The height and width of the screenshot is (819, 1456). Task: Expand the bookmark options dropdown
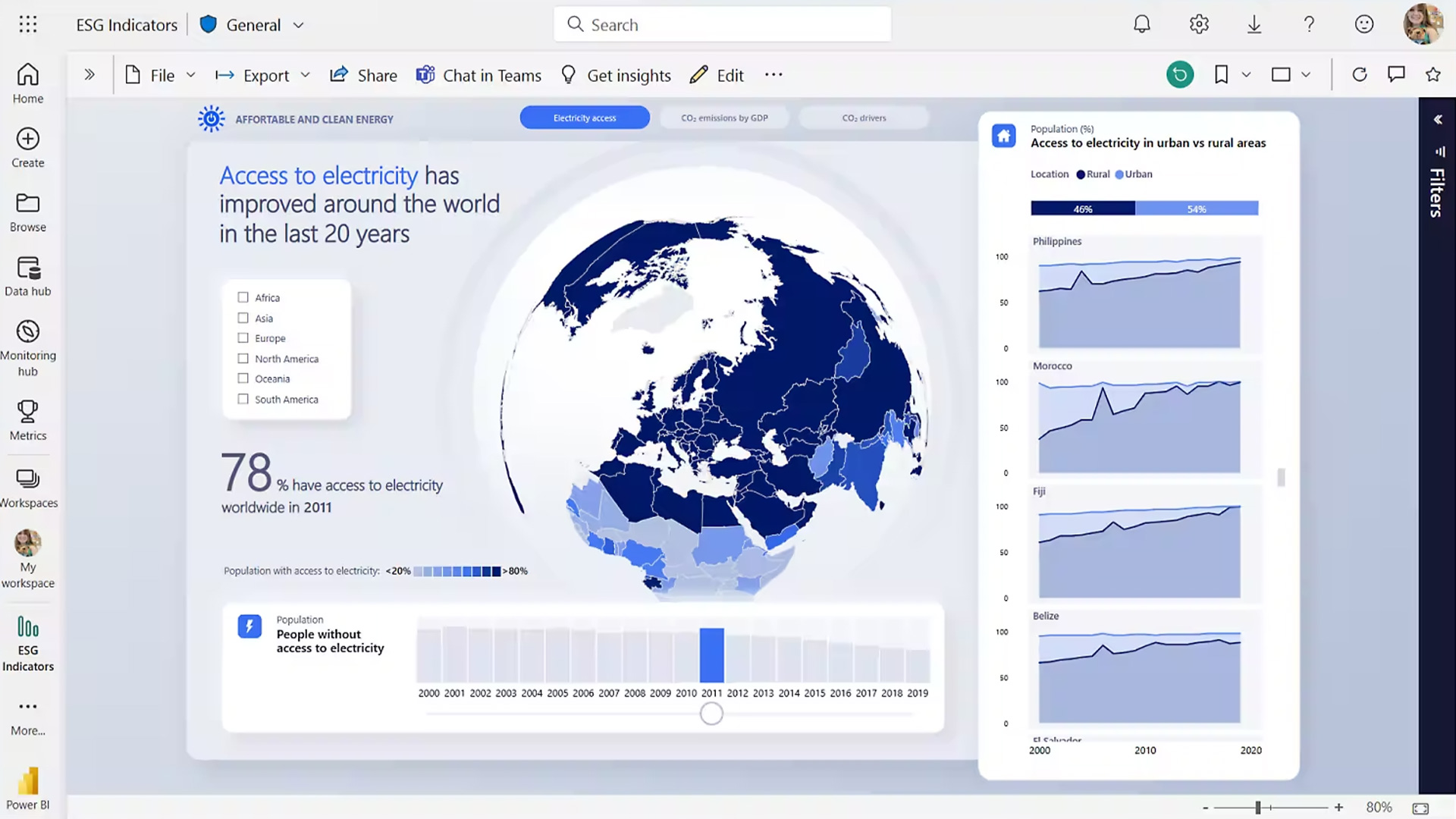pos(1244,74)
